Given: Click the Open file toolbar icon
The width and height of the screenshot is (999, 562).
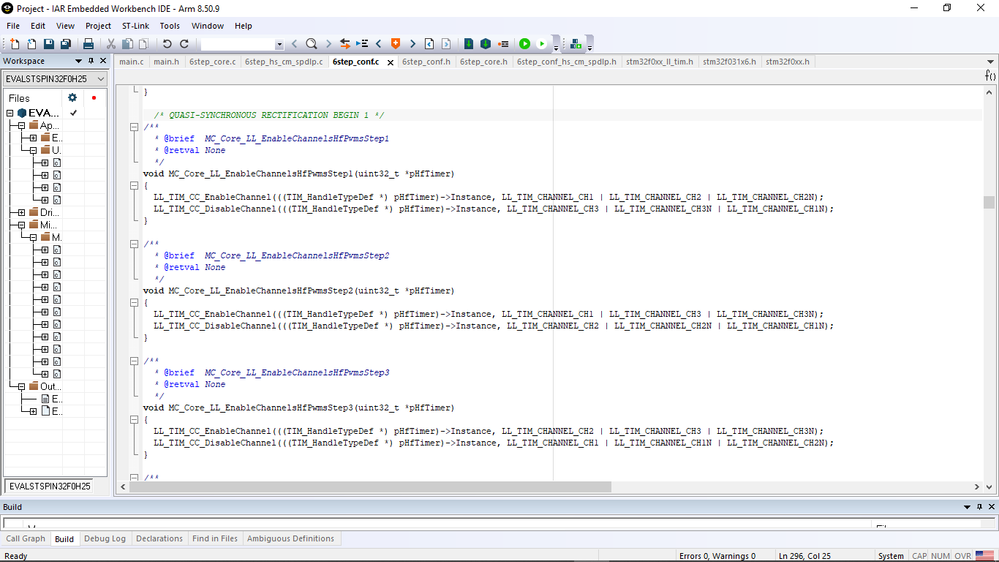Looking at the screenshot, I should point(31,44).
